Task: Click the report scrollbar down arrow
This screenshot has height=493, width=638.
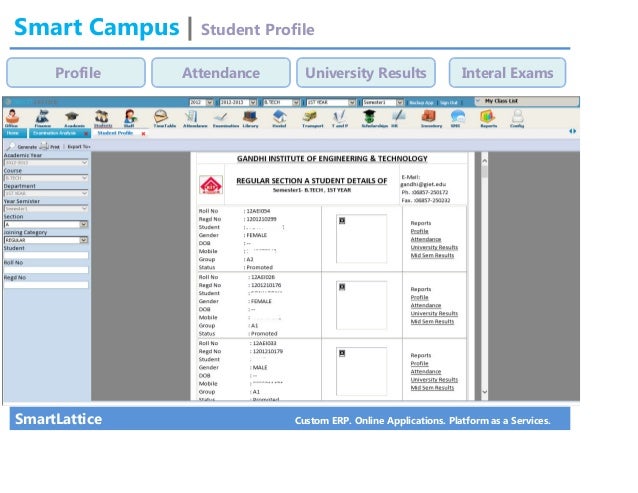Action: tap(484, 392)
